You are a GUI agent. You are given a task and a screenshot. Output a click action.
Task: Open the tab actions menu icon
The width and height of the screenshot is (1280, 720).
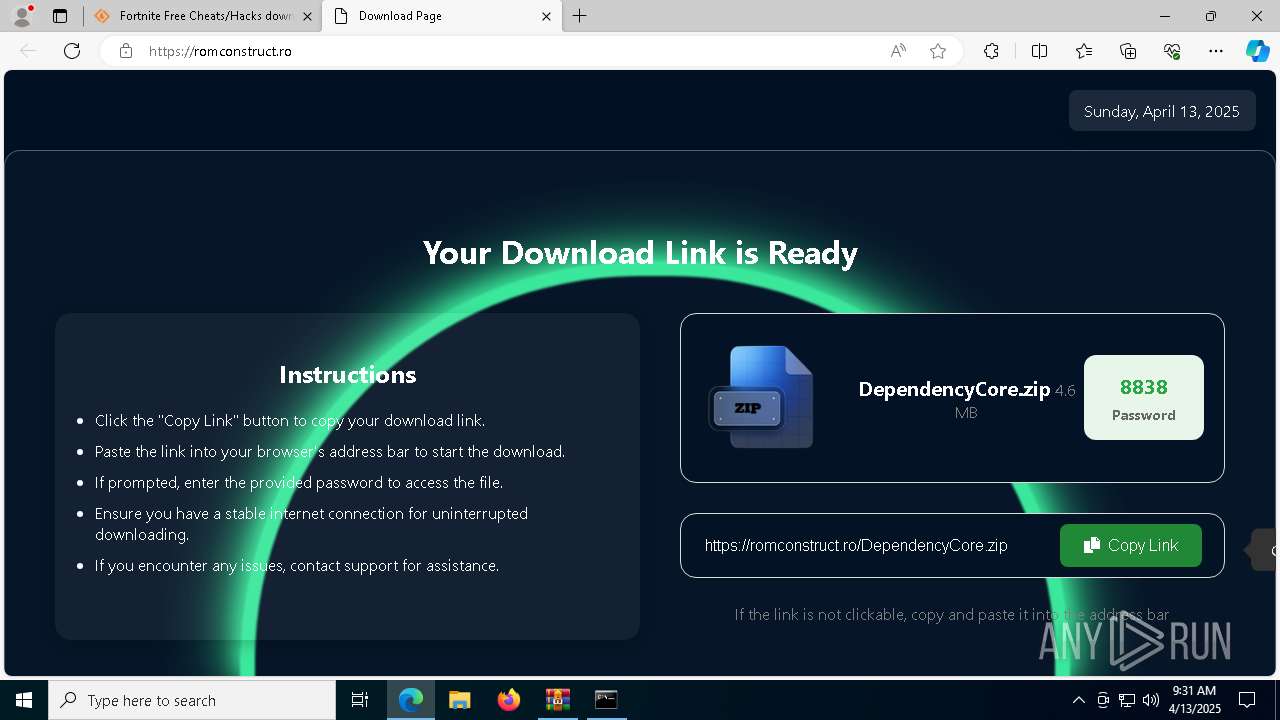[x=60, y=16]
